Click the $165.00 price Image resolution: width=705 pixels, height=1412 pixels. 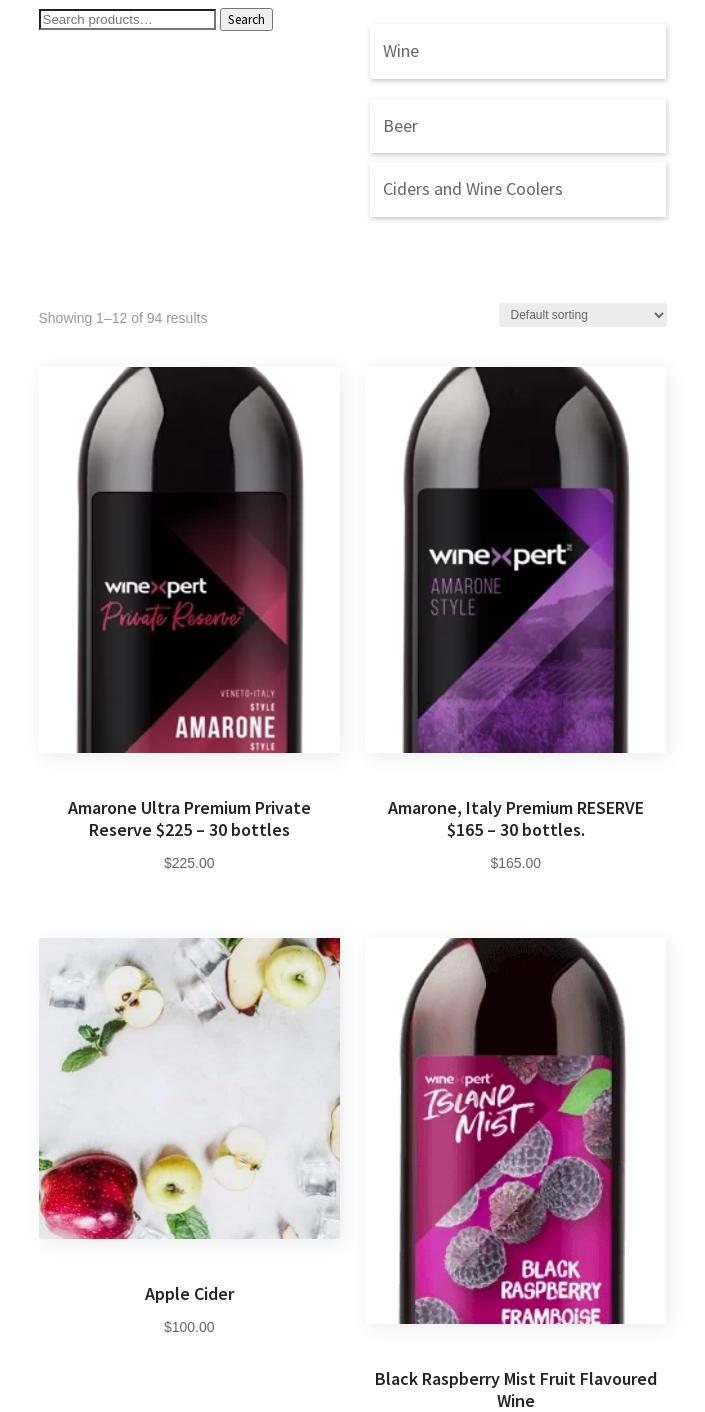click(516, 863)
